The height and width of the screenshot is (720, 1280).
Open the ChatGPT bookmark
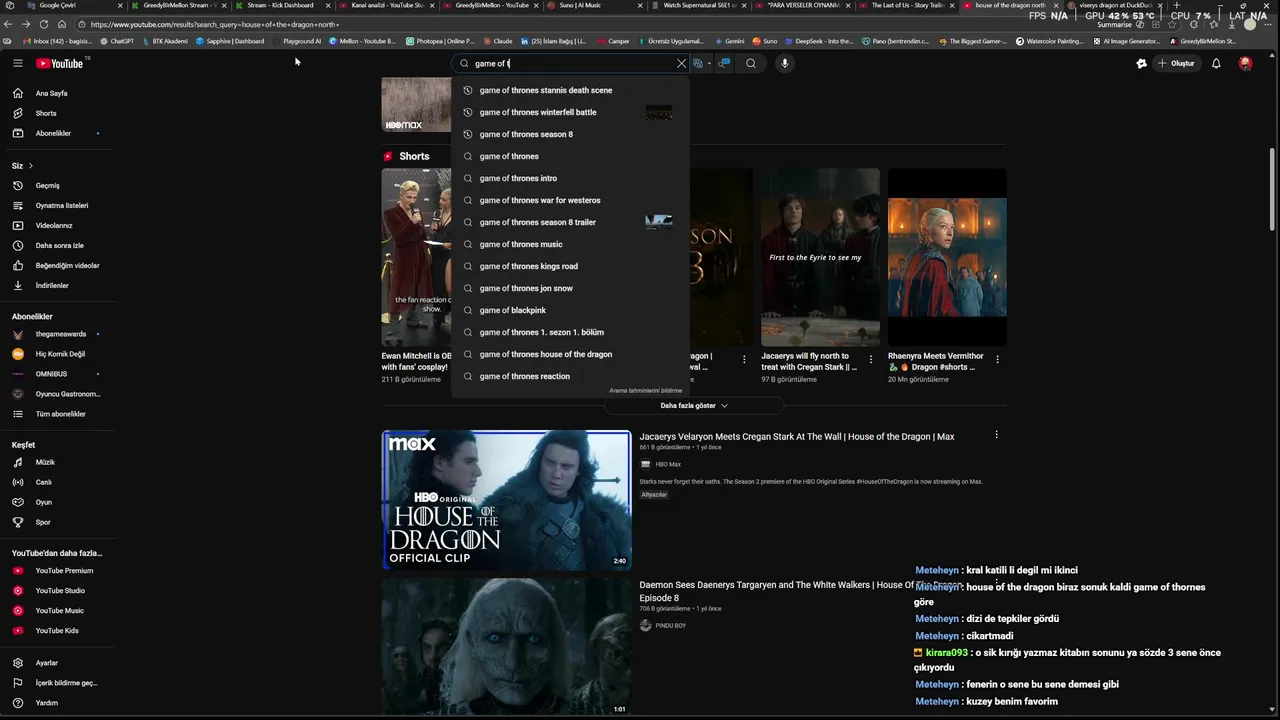point(117,41)
